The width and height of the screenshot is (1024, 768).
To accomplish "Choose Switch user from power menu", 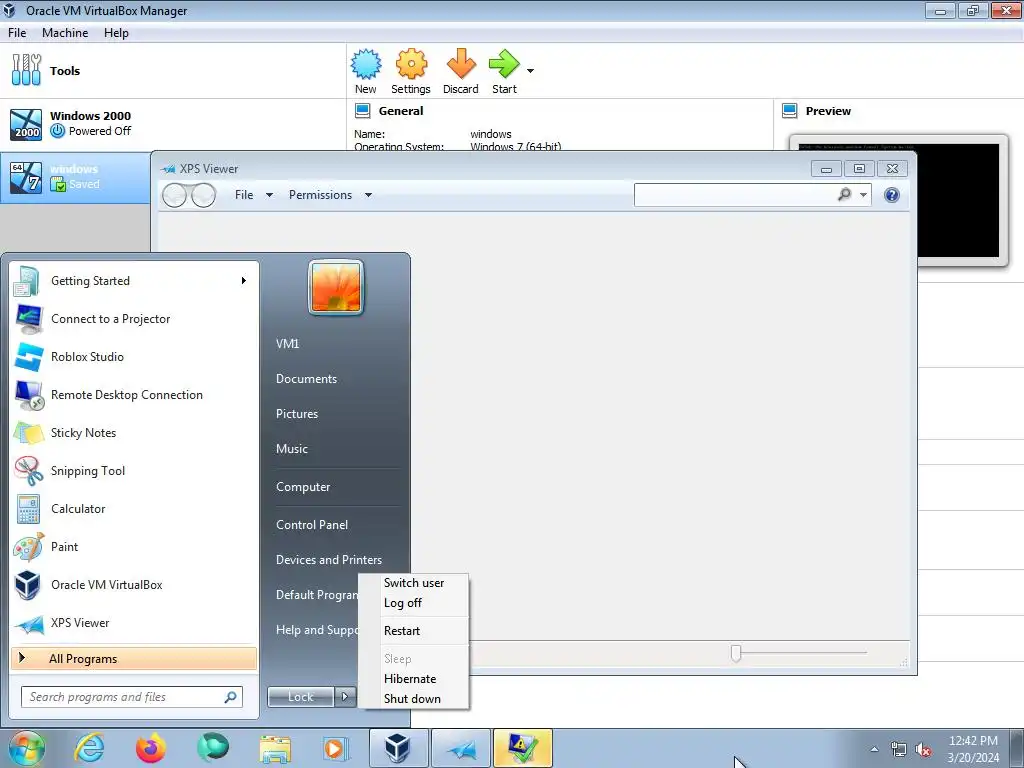I will coord(414,583).
